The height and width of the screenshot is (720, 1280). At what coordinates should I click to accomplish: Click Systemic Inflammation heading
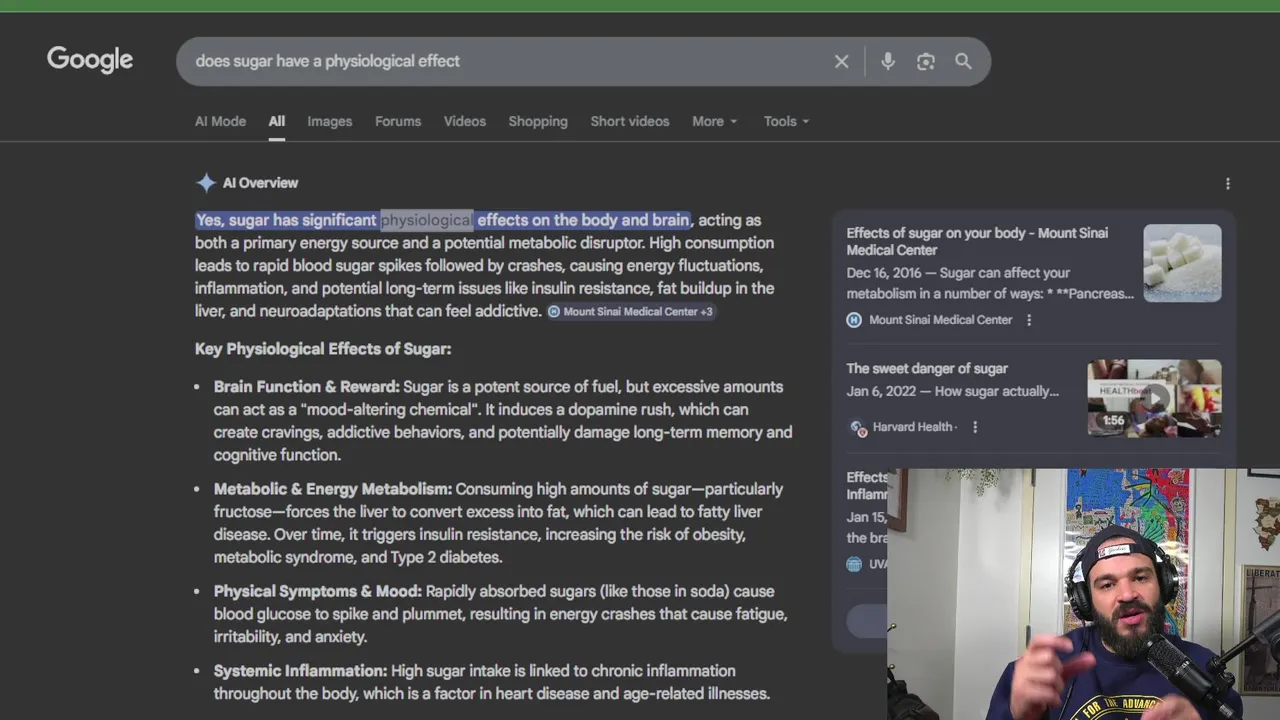[x=300, y=671]
